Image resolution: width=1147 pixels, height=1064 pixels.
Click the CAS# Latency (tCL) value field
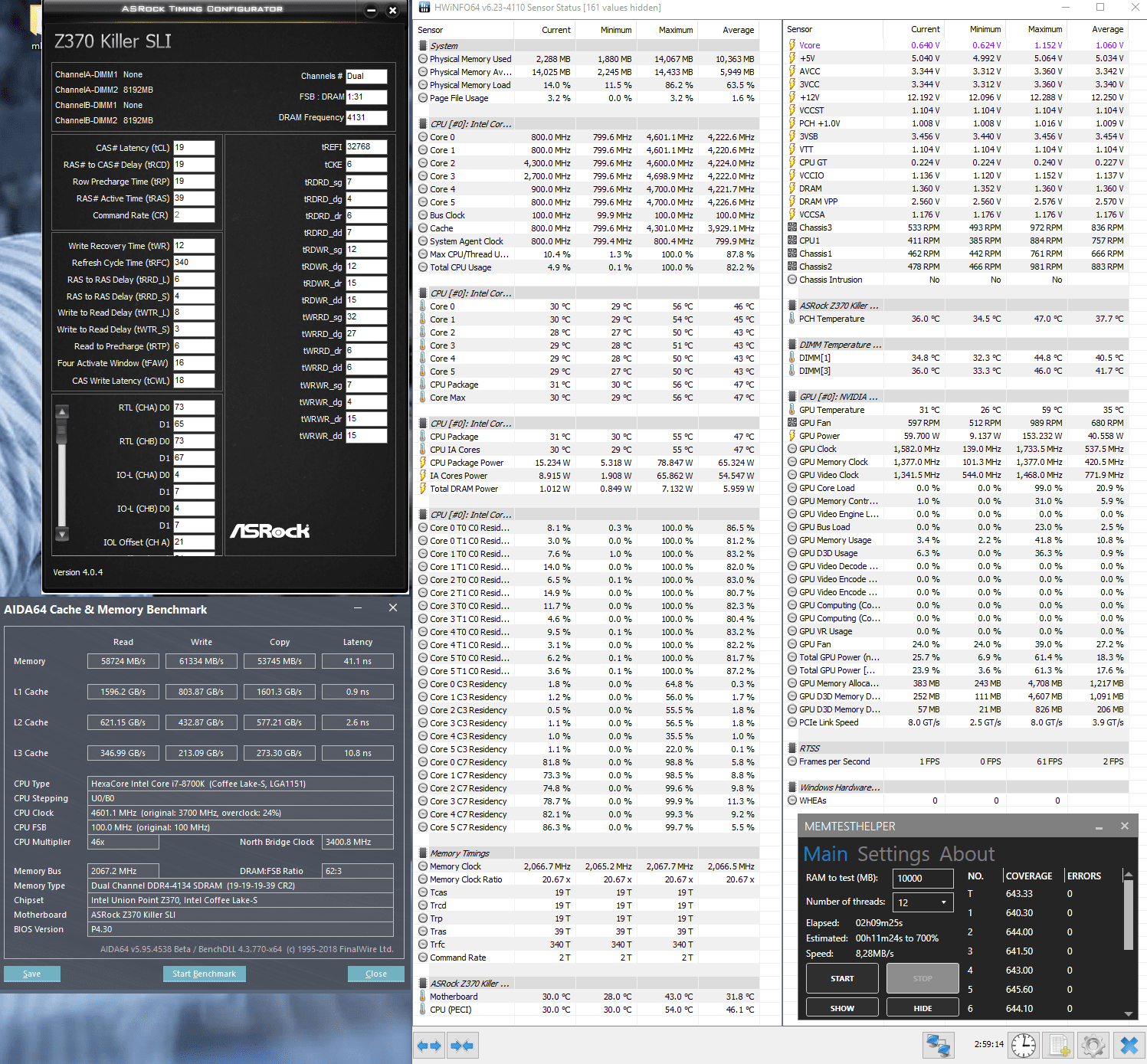coord(194,148)
